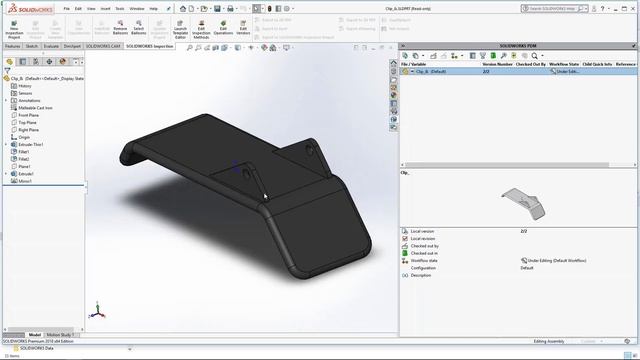Click Zoom to Fit in view toolbar
The image size is (640, 360).
pyautogui.click(x=189, y=48)
